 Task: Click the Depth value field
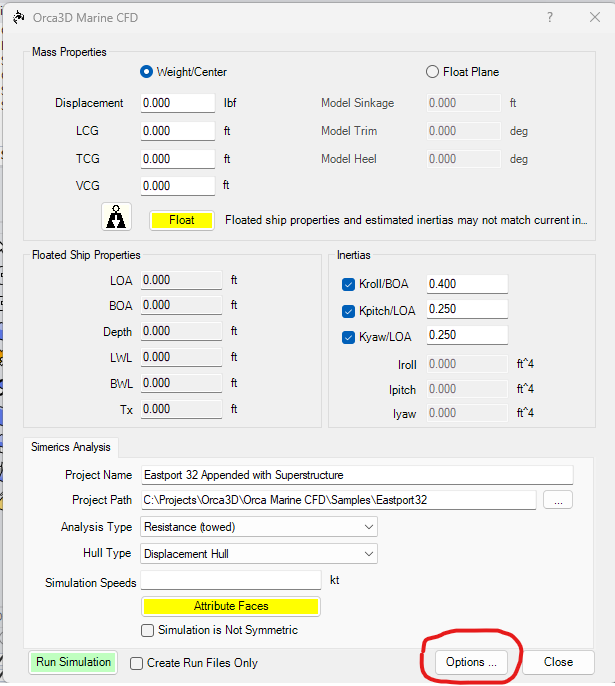click(x=181, y=331)
